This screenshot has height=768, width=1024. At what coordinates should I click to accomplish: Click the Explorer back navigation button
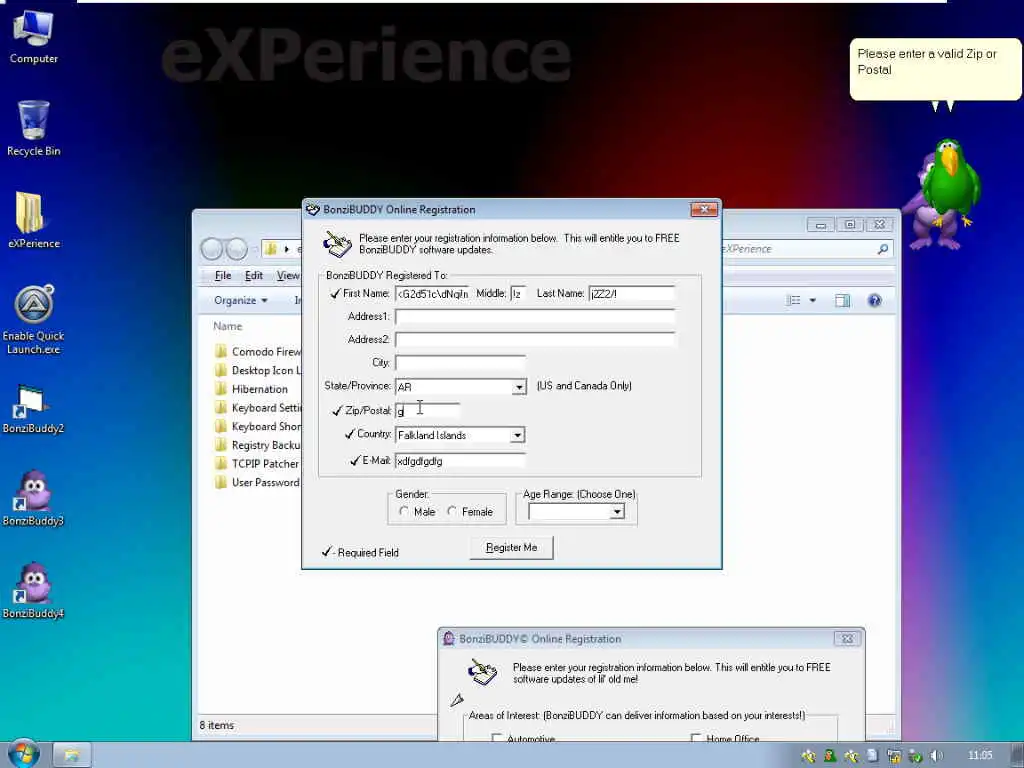(212, 249)
